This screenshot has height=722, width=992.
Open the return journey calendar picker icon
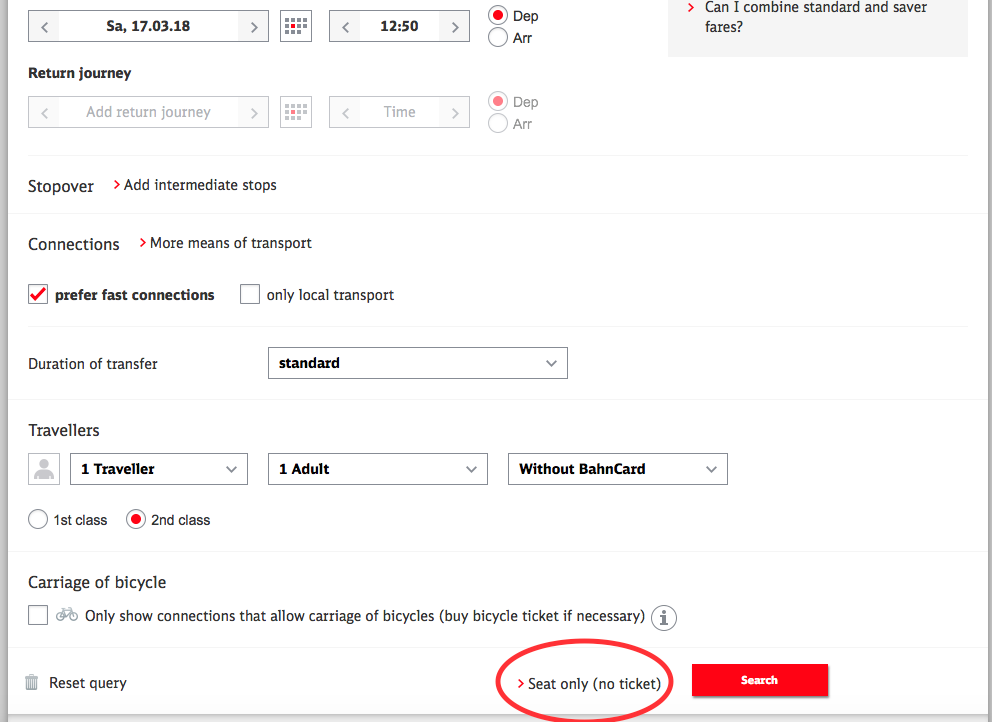[293, 112]
